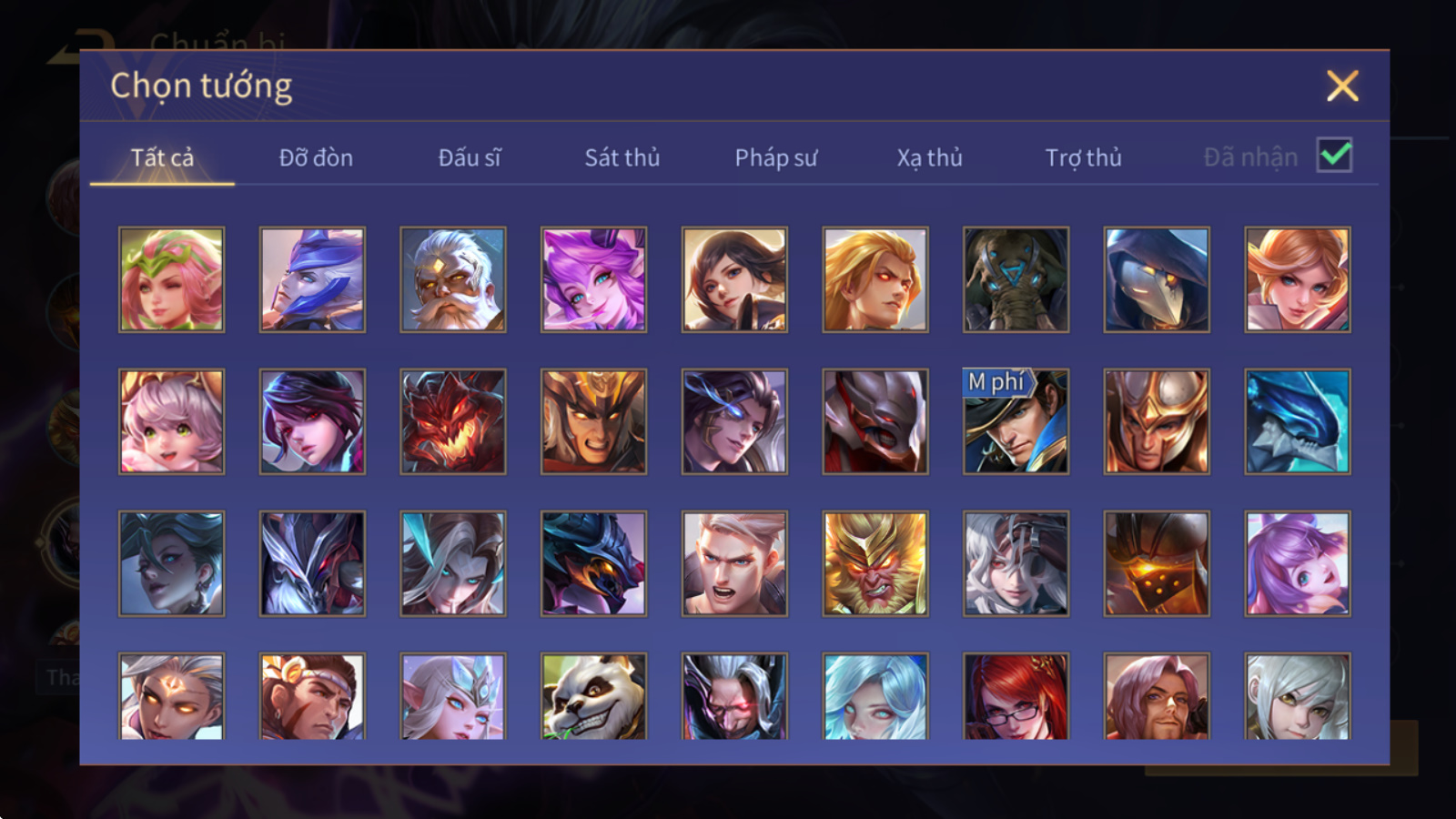Viewport: 1456px width, 819px height.
Task: Filter heroes by Xạ thủ
Action: click(929, 157)
